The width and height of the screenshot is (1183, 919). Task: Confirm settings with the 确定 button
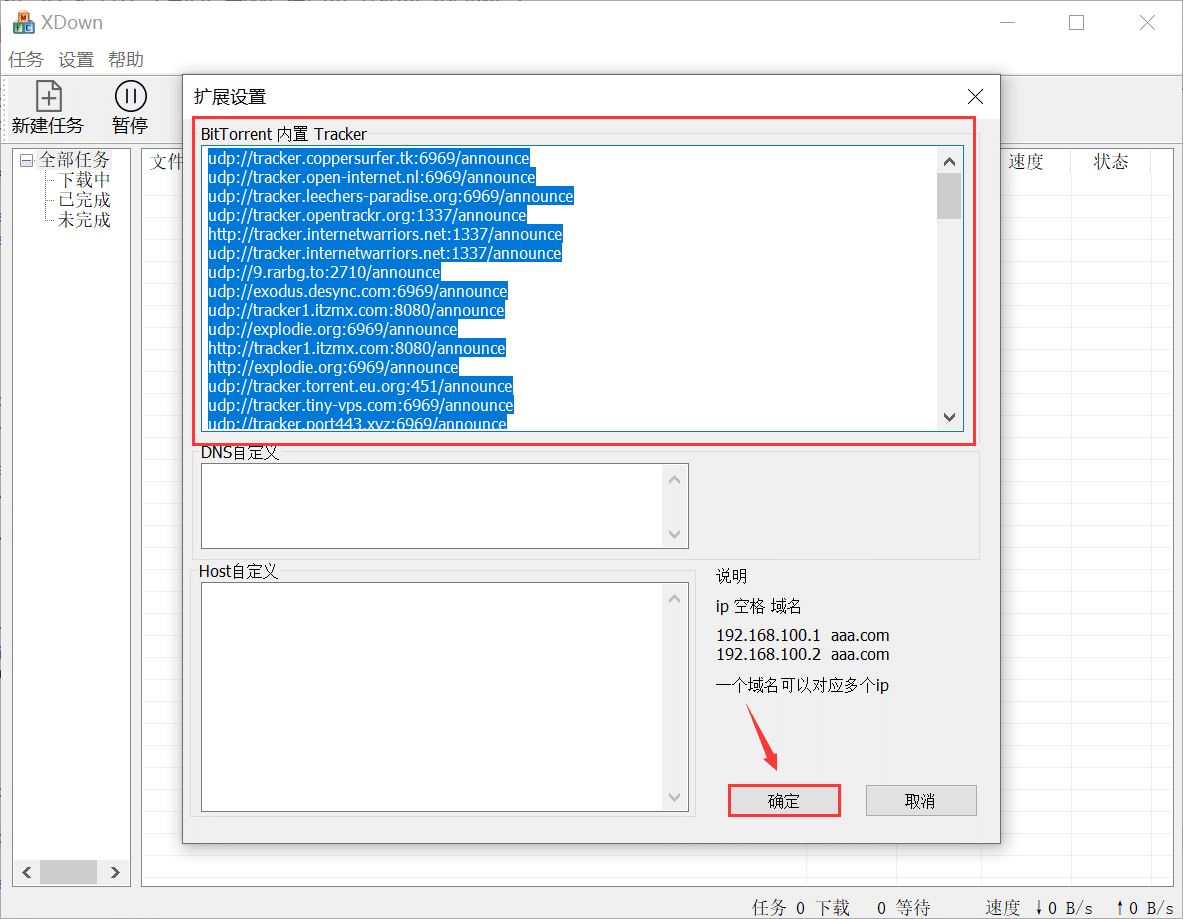coord(784,800)
